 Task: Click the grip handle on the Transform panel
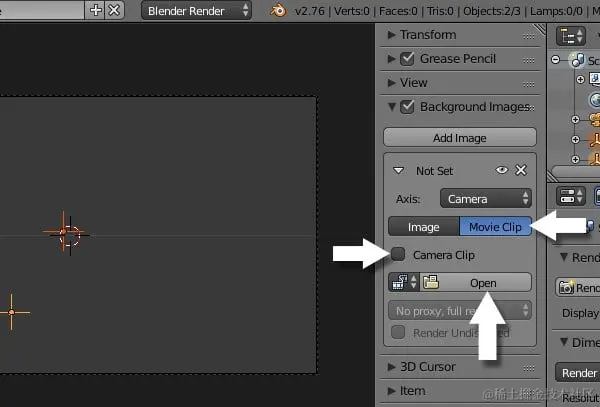(x=529, y=36)
